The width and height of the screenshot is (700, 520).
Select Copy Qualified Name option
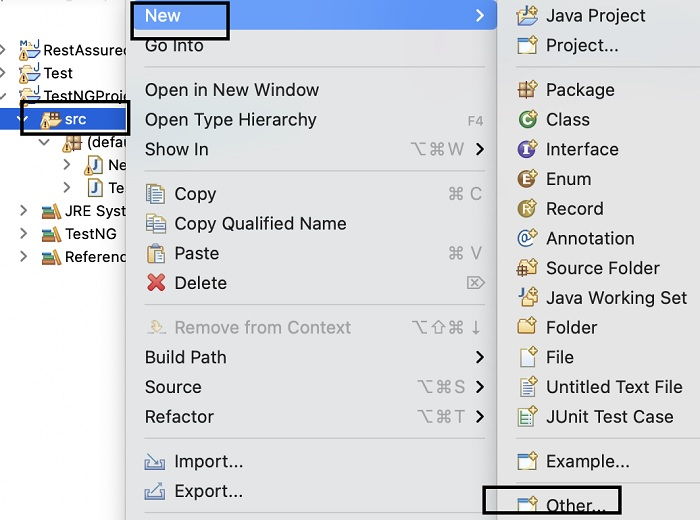[x=260, y=224]
